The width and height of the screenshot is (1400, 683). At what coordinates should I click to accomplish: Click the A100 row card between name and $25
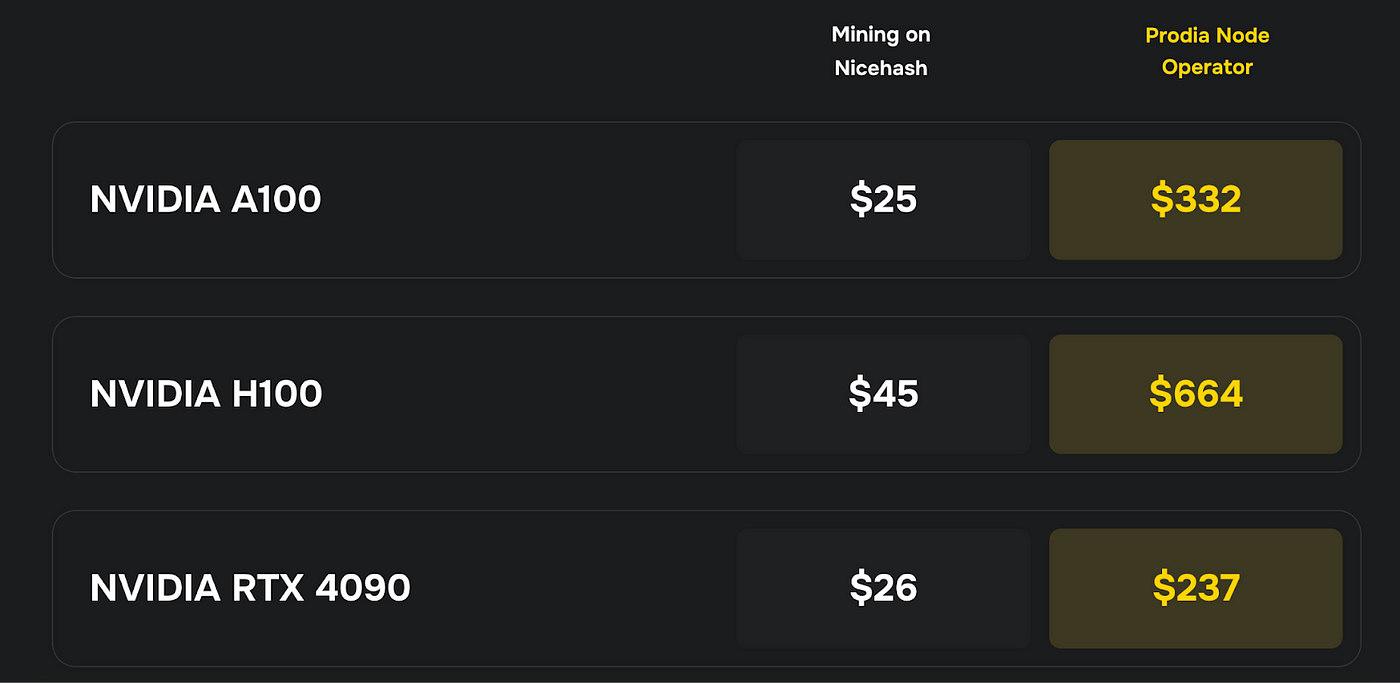tap(530, 200)
